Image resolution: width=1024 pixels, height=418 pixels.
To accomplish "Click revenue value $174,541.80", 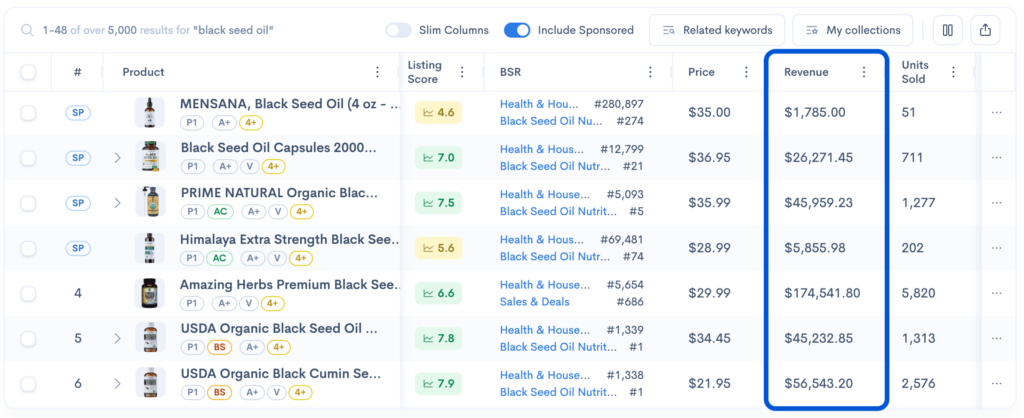I will (x=822, y=293).
